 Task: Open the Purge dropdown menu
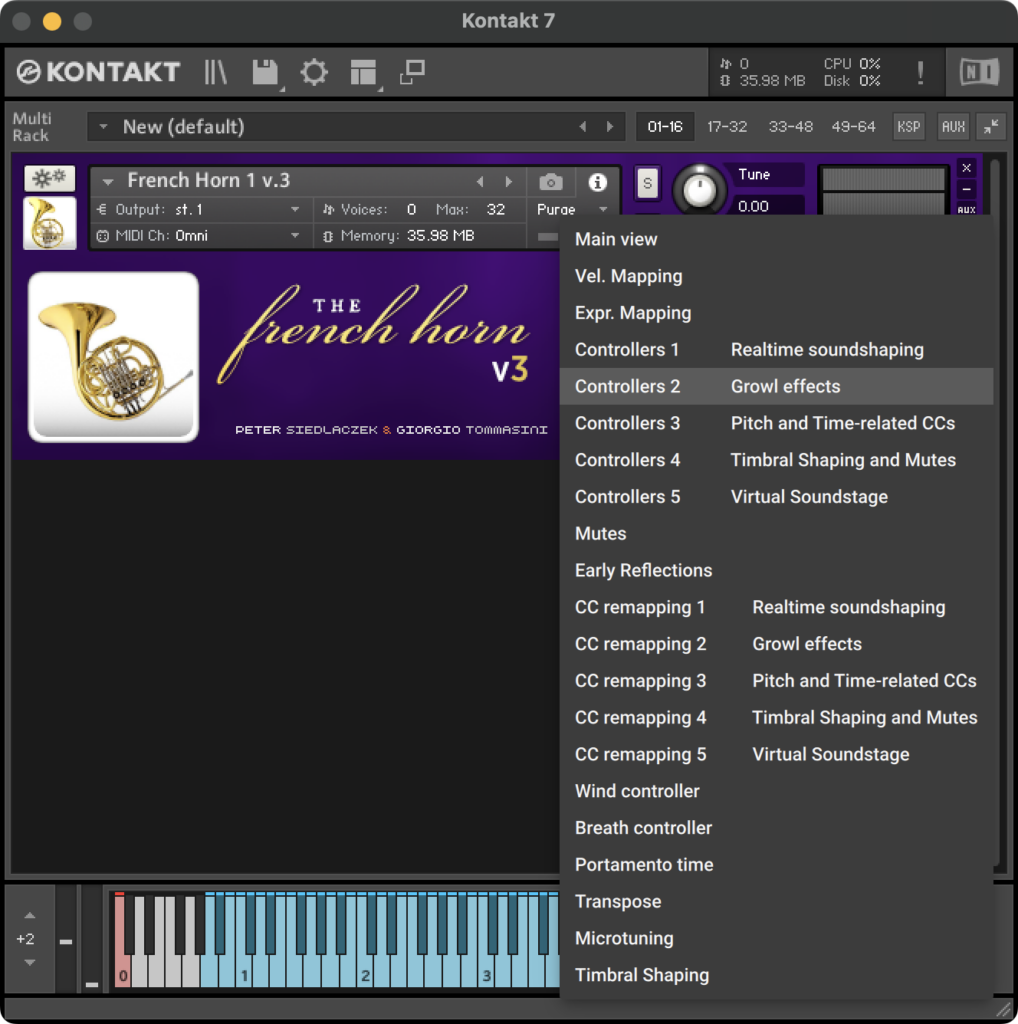573,210
